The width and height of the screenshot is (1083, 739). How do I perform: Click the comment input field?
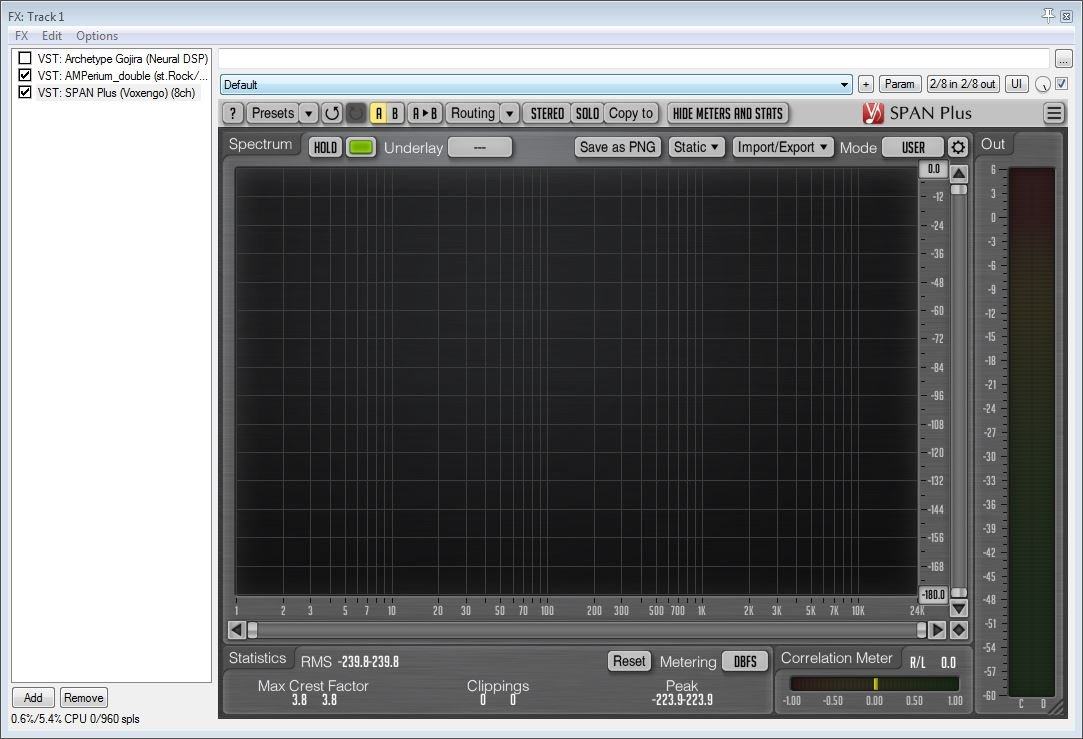(x=634, y=59)
